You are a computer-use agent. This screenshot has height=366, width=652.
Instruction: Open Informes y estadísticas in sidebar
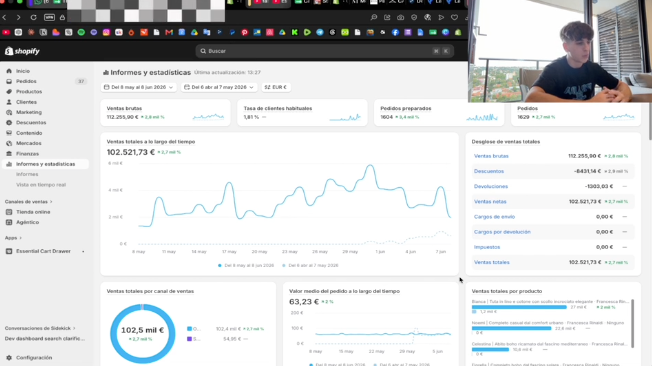tap(45, 164)
